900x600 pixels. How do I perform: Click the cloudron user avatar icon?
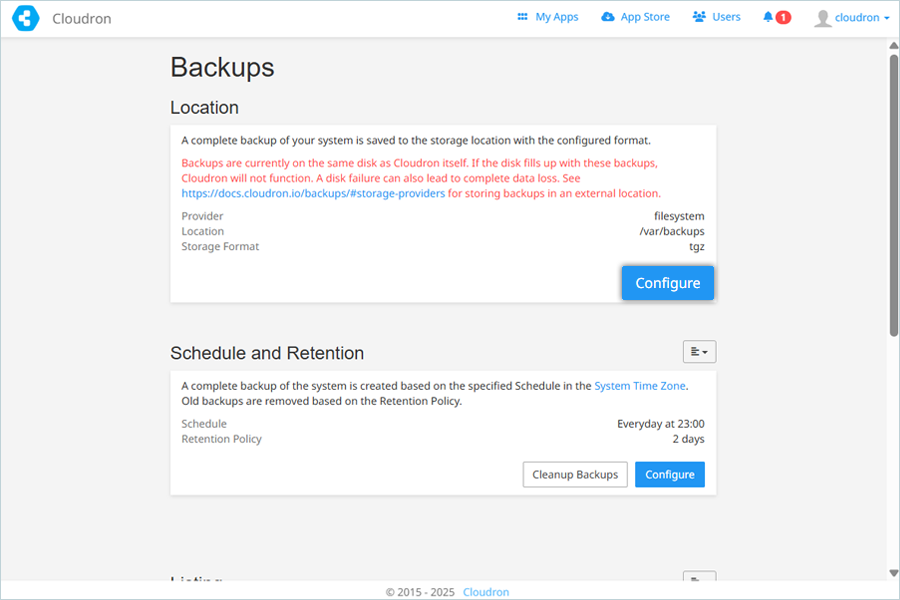tap(823, 18)
